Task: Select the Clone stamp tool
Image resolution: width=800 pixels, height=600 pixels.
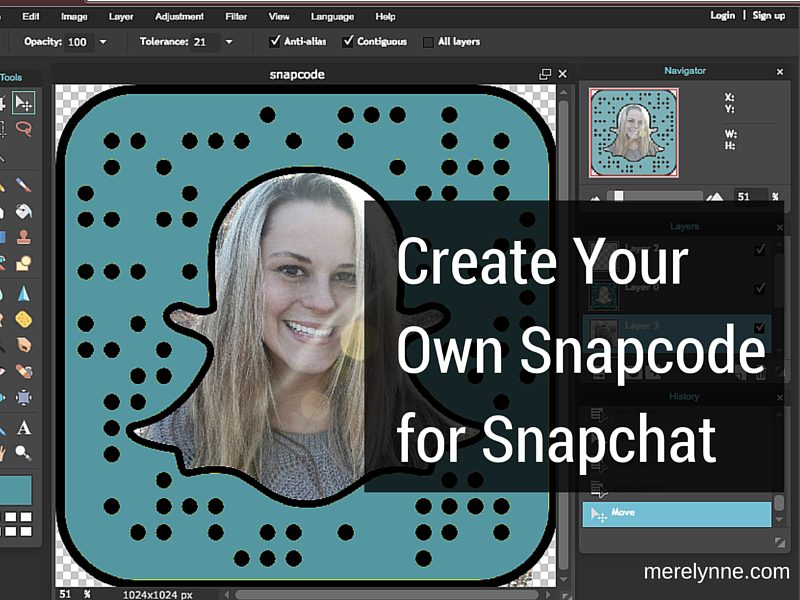Action: [23, 237]
